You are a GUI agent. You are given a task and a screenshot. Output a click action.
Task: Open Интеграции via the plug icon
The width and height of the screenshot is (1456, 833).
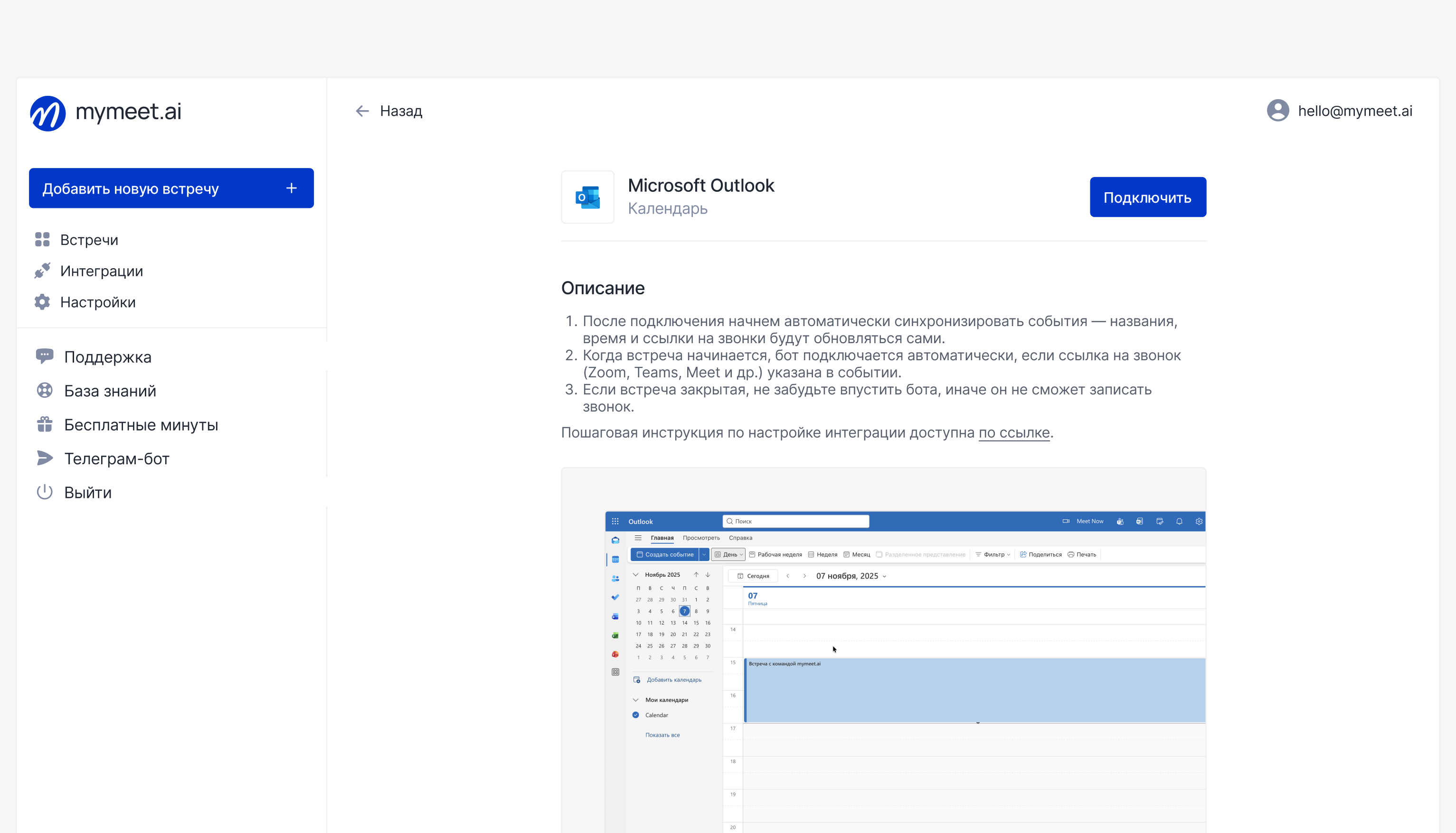click(42, 271)
